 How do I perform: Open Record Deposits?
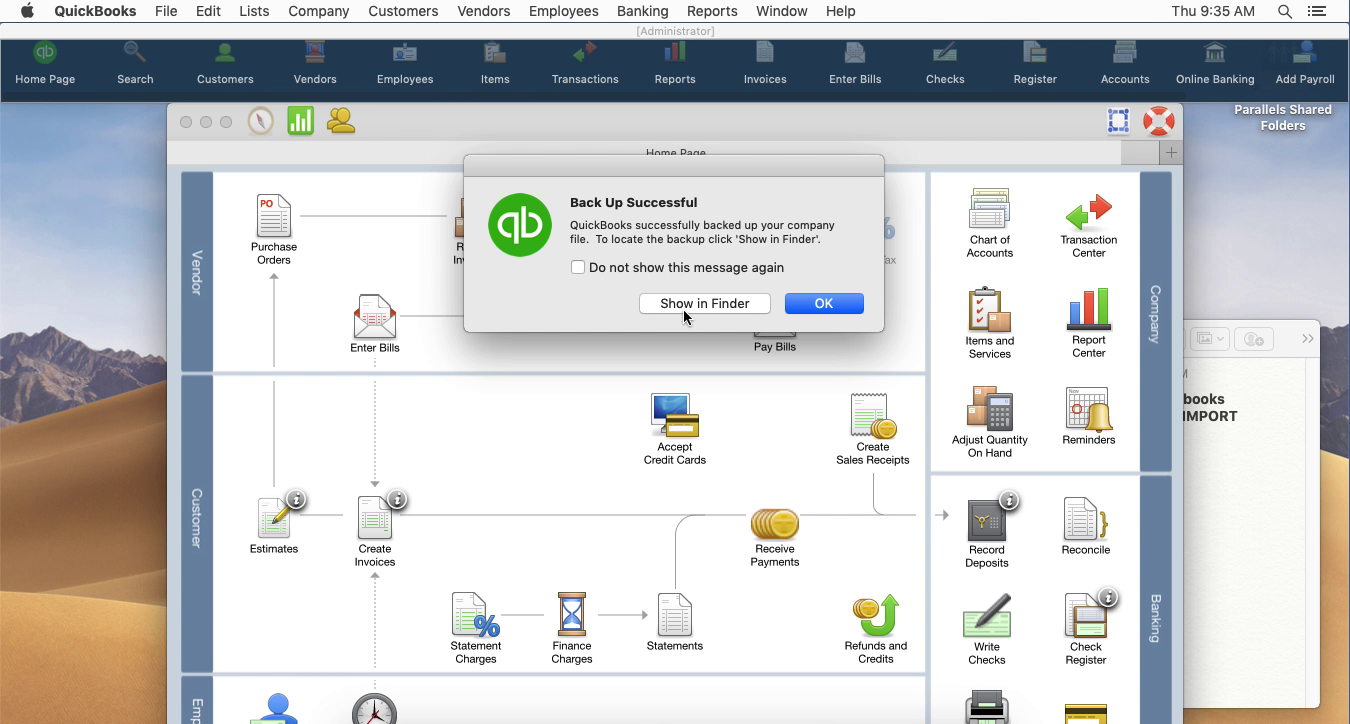click(x=987, y=532)
